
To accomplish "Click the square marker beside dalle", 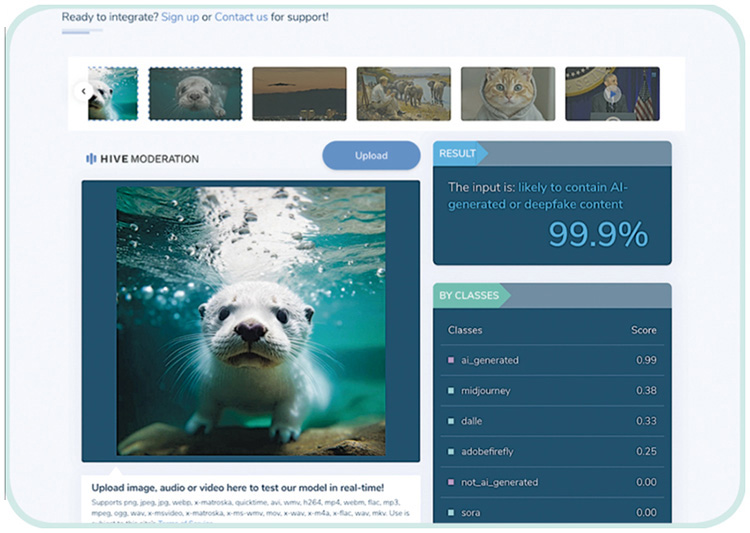I will point(451,421).
